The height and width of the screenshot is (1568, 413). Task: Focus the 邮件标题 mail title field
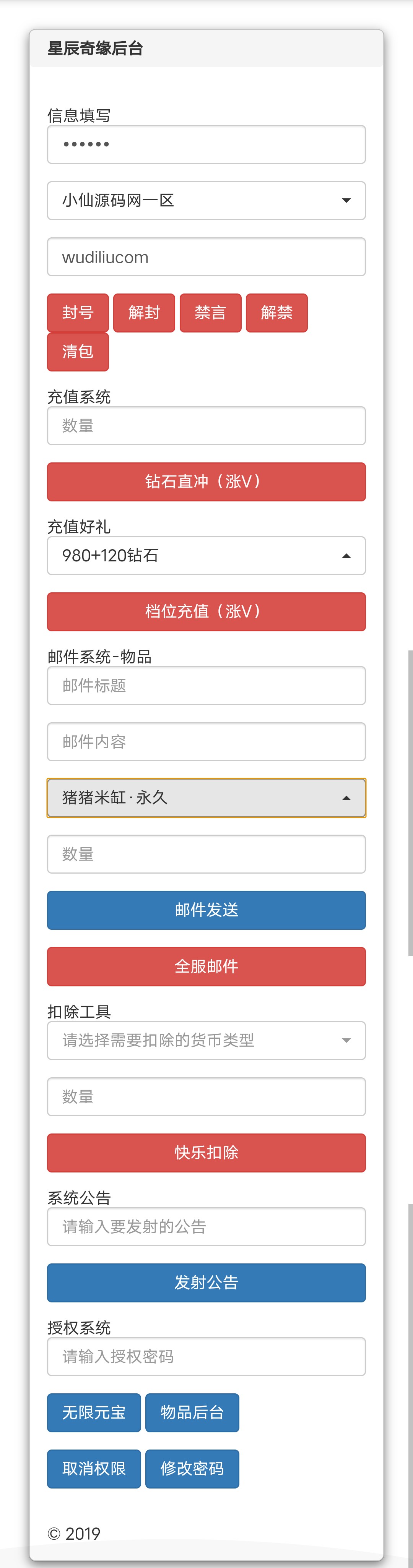pos(206,685)
